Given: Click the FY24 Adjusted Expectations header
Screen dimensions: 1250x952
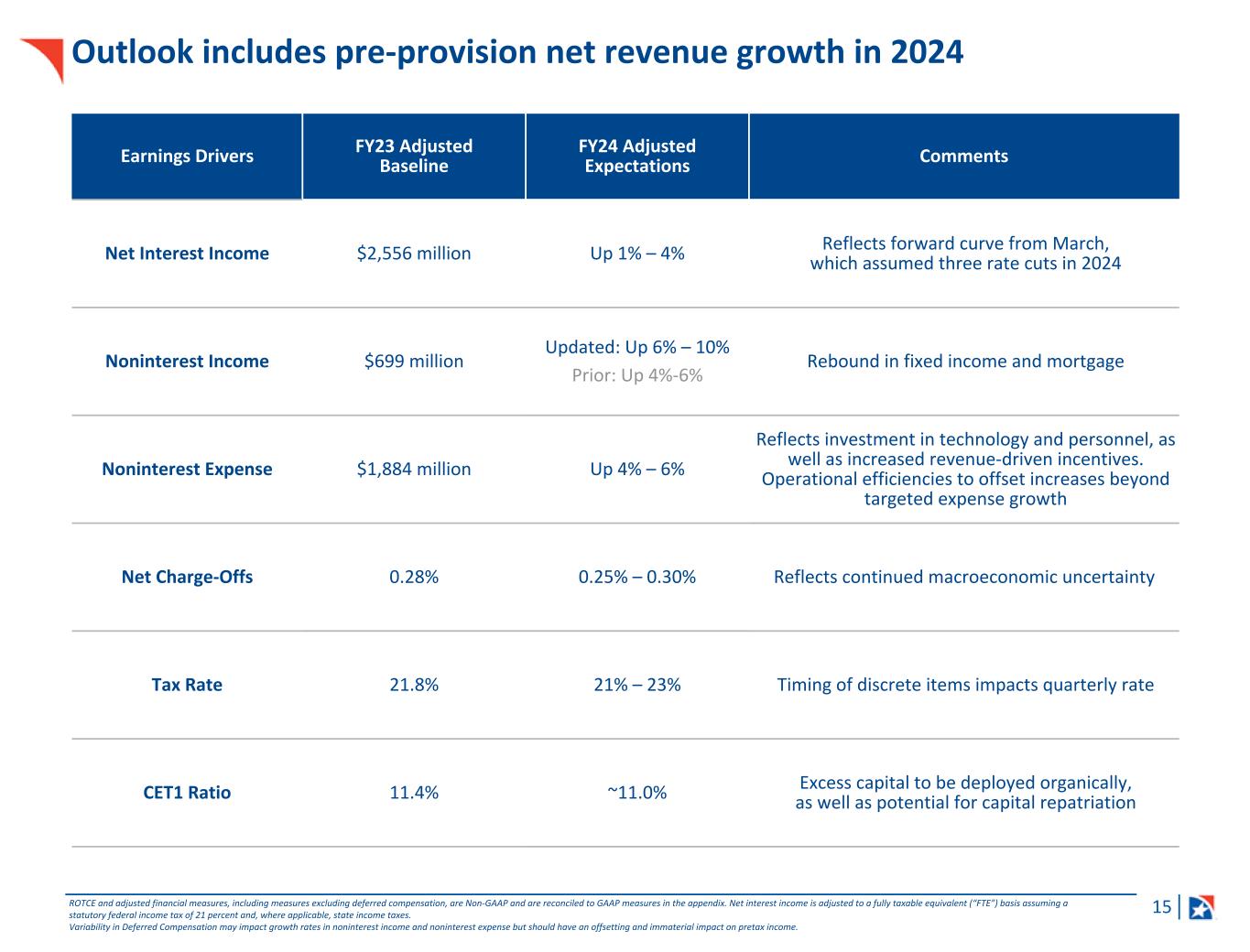Looking at the screenshot, I should click(637, 157).
